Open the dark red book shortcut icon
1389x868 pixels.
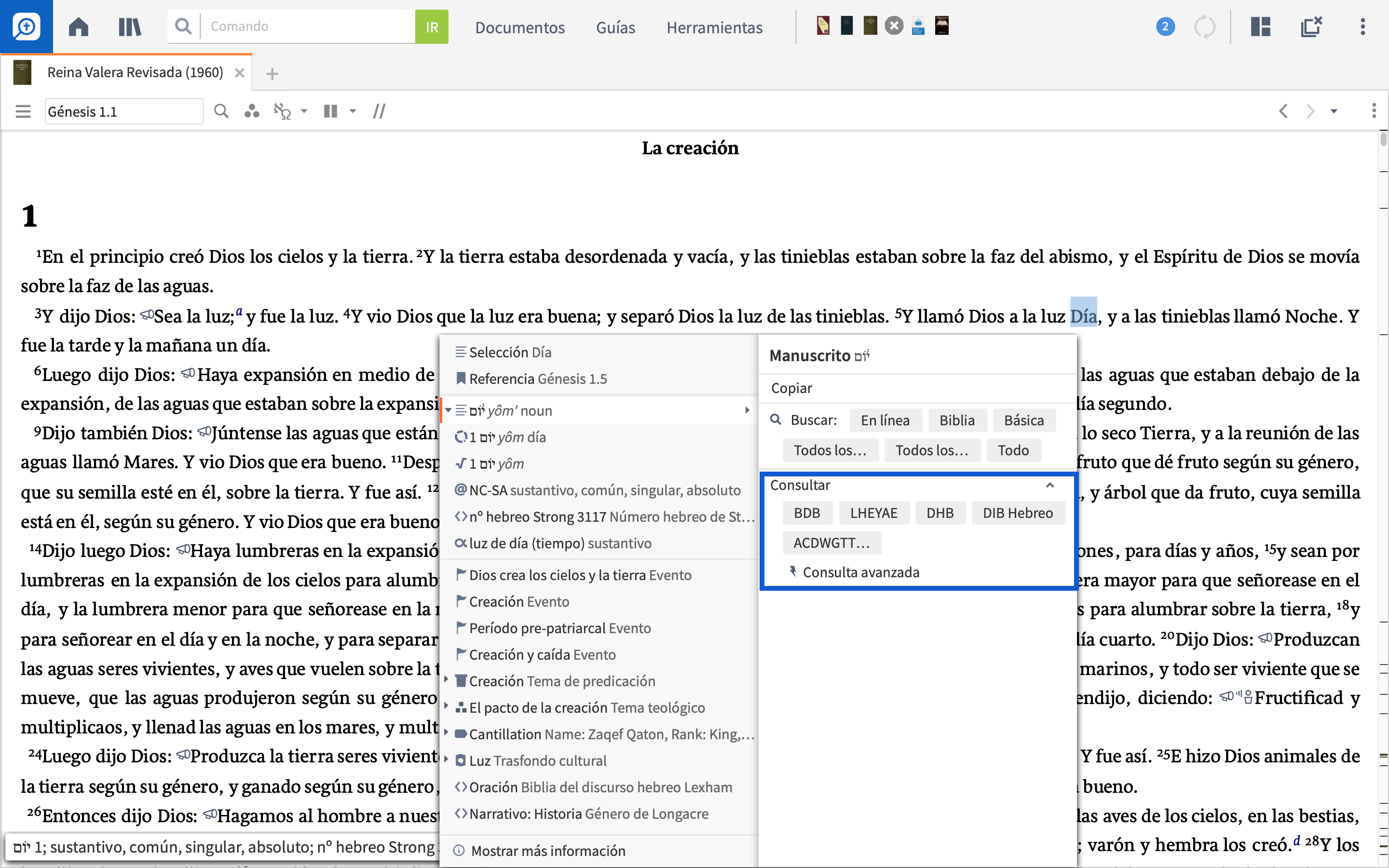942,26
